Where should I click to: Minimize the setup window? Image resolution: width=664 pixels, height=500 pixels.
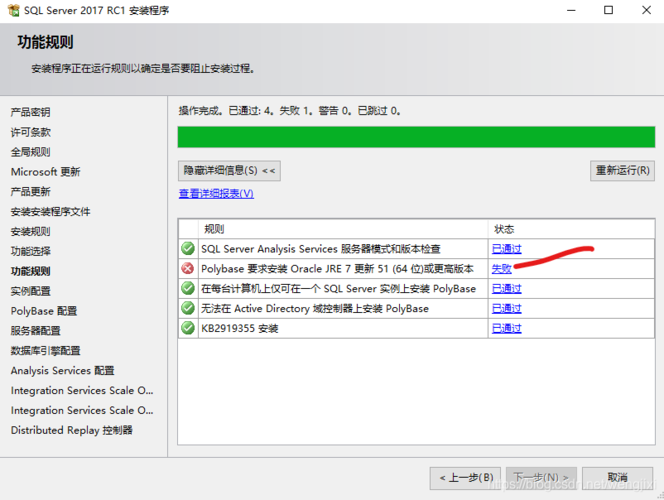pos(571,10)
